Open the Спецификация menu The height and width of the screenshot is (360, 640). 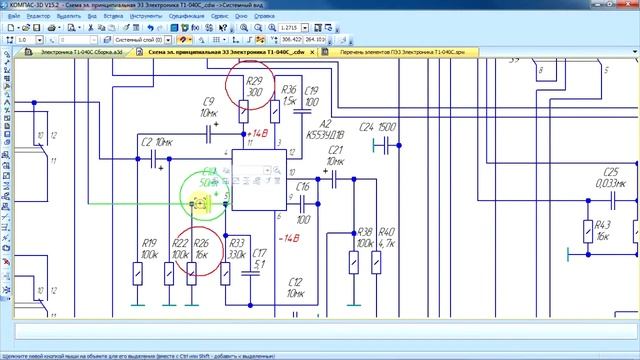187,16
